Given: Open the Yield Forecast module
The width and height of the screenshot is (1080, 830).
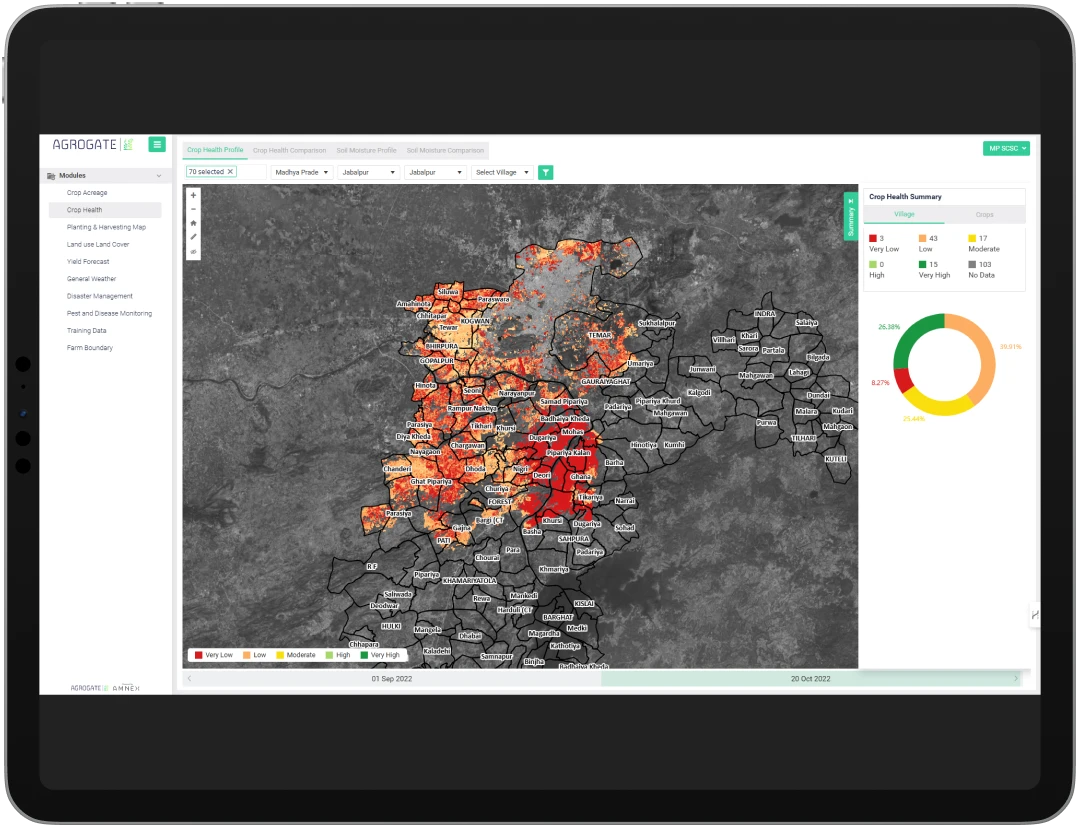Looking at the screenshot, I should [x=88, y=262].
